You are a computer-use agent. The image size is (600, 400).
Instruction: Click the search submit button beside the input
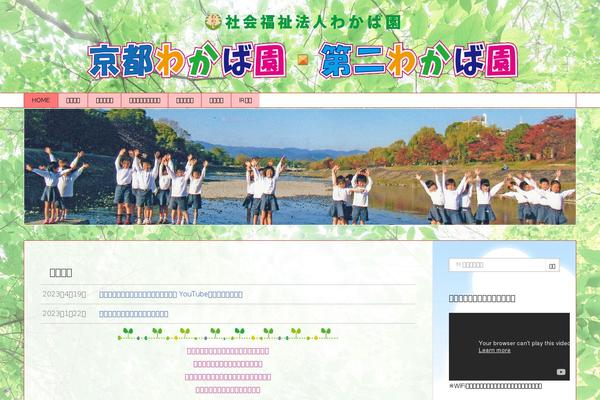click(552, 266)
